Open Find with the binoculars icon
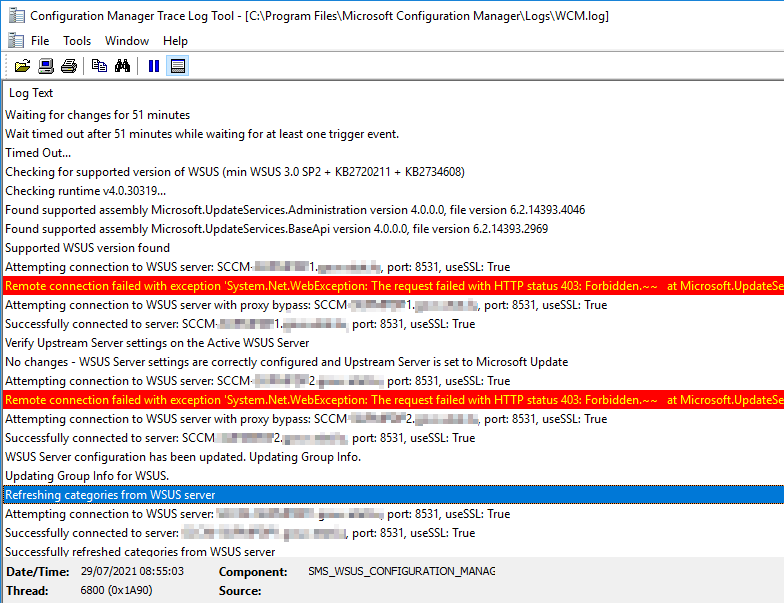Screen dimensions: 784x603 [123, 66]
